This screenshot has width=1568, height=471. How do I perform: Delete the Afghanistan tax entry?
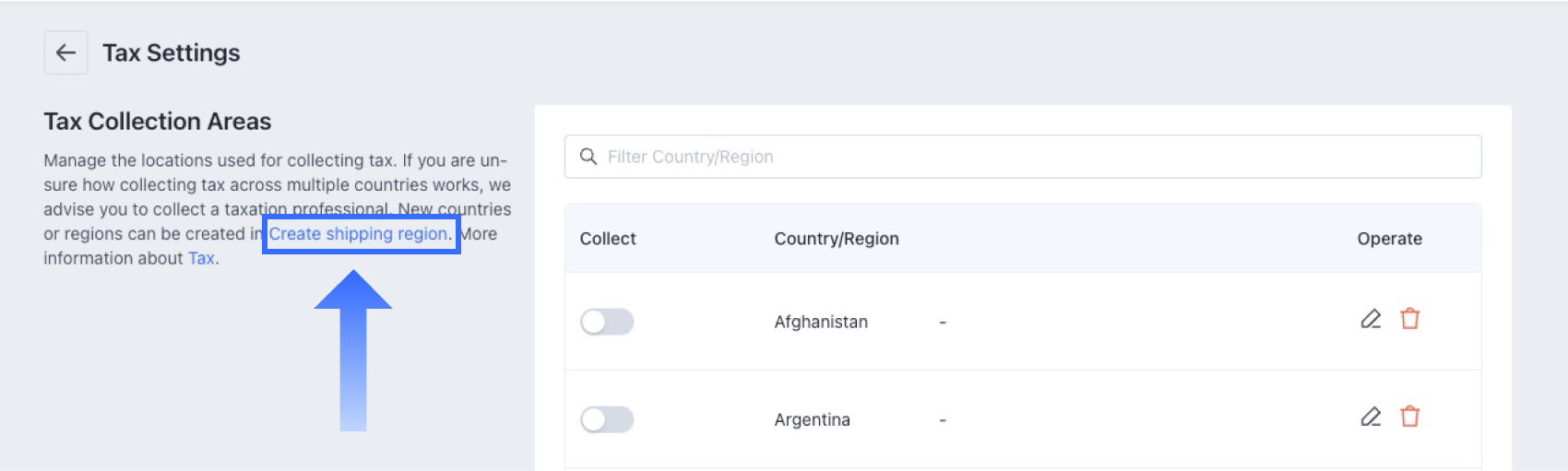(x=1409, y=319)
